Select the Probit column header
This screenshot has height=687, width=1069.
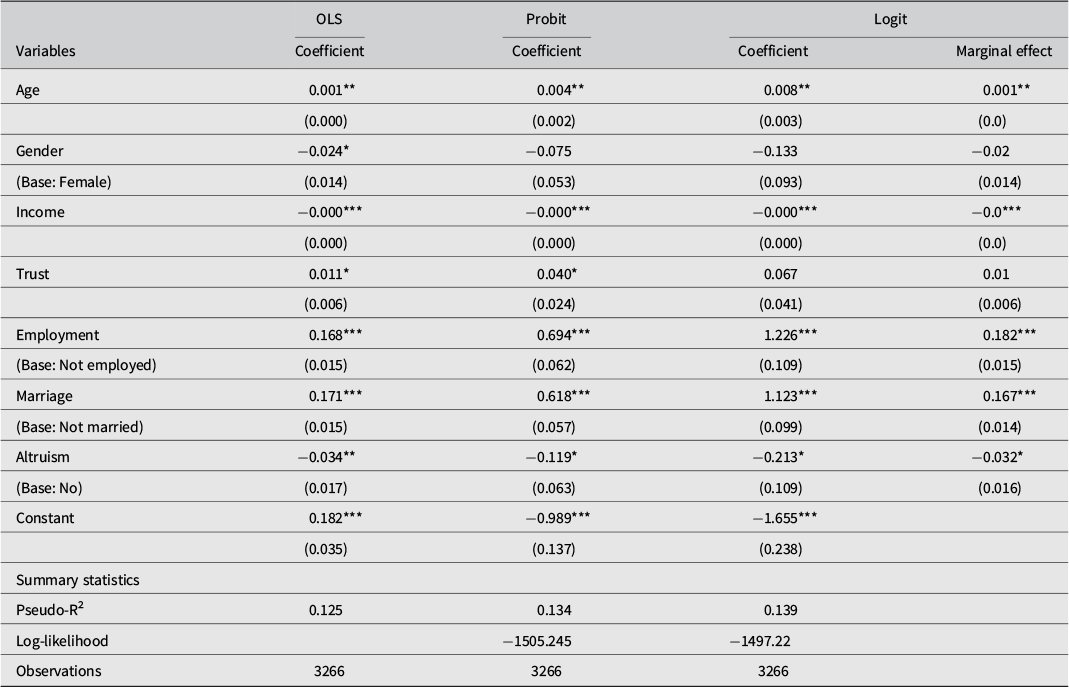click(546, 19)
